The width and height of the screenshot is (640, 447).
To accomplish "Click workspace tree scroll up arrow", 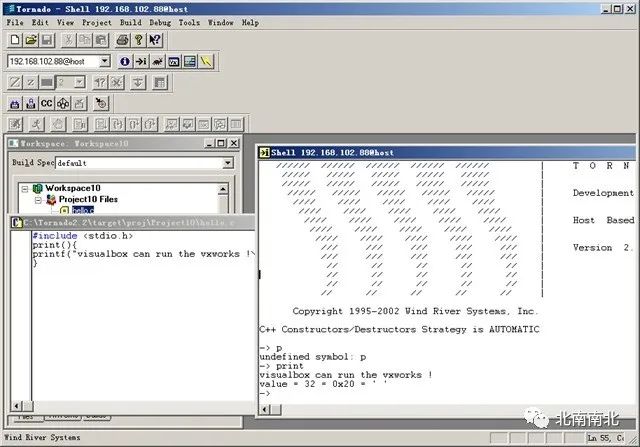I will coord(223,189).
